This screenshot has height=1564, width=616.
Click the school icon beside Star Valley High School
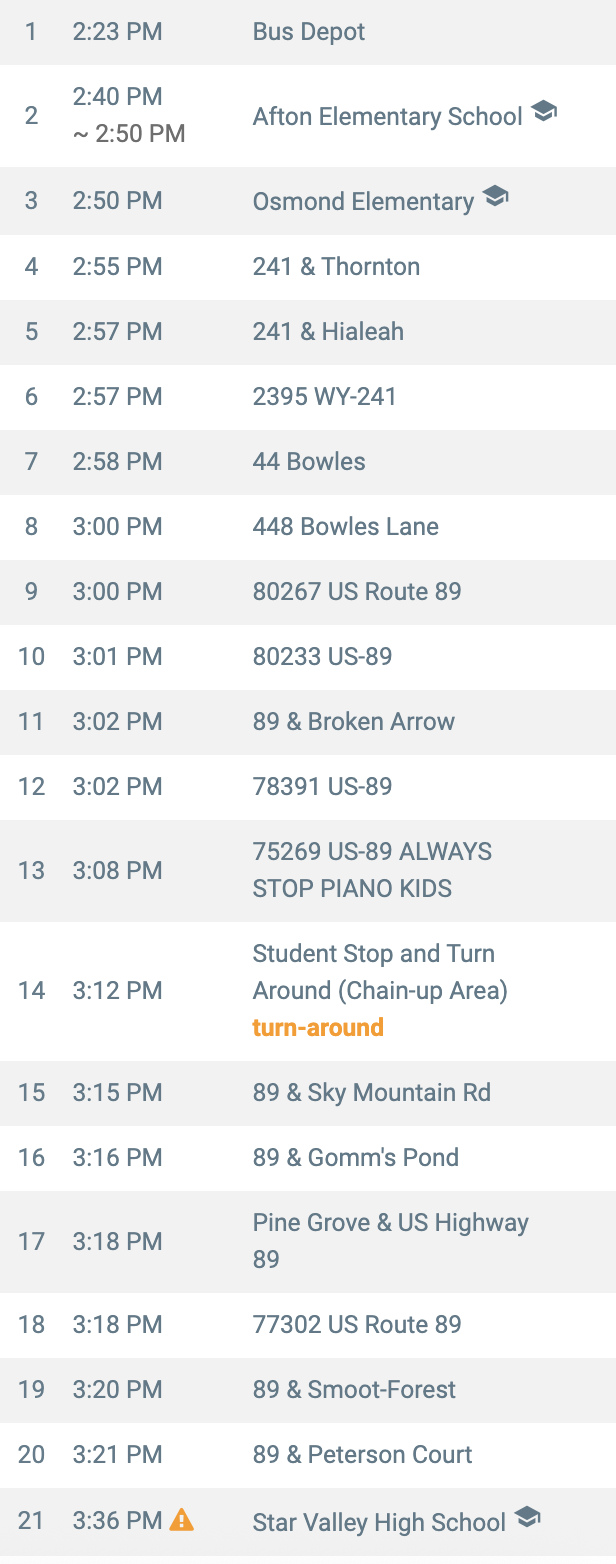coord(527,1518)
